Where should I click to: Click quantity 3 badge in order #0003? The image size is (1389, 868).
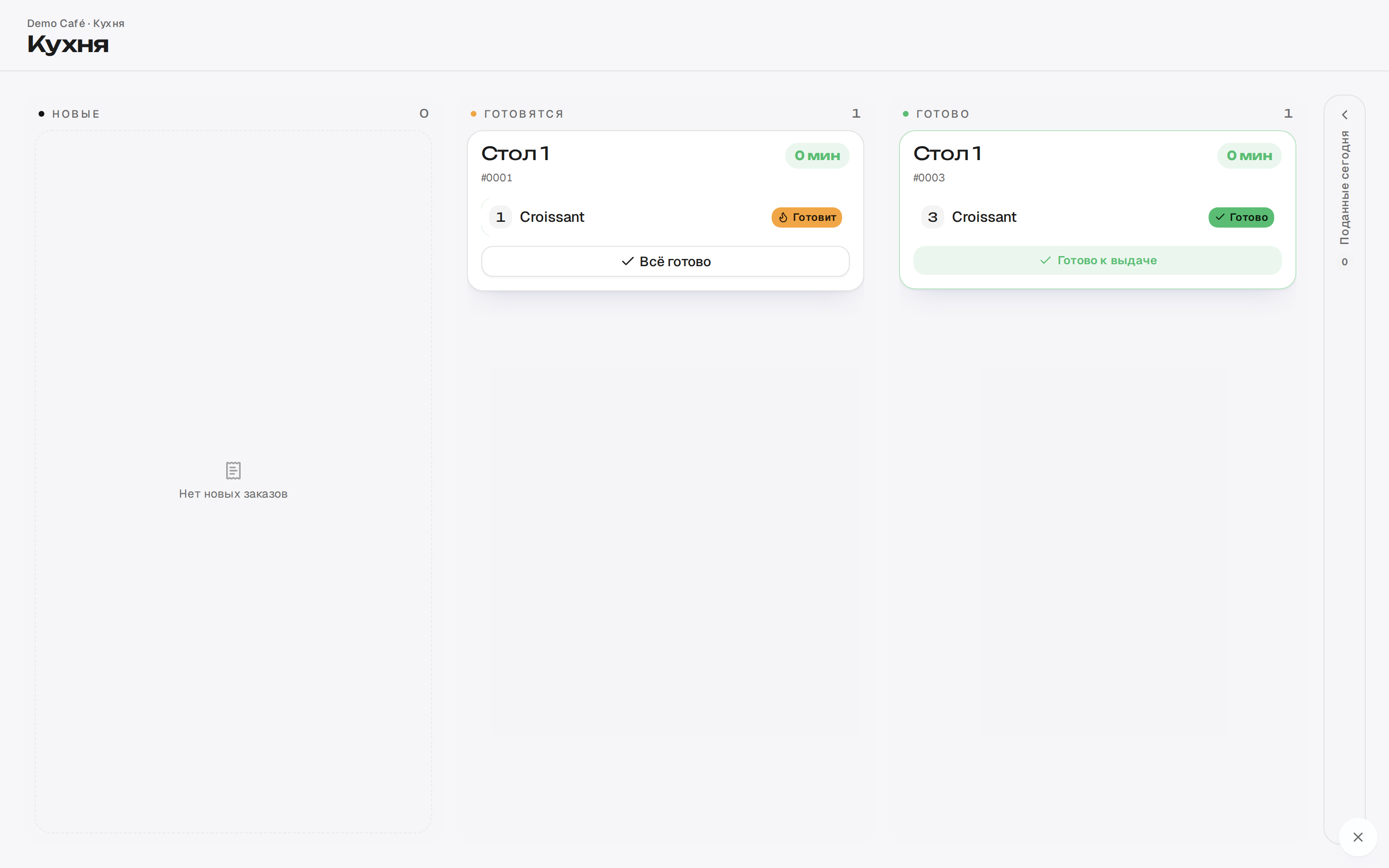pyautogui.click(x=933, y=217)
